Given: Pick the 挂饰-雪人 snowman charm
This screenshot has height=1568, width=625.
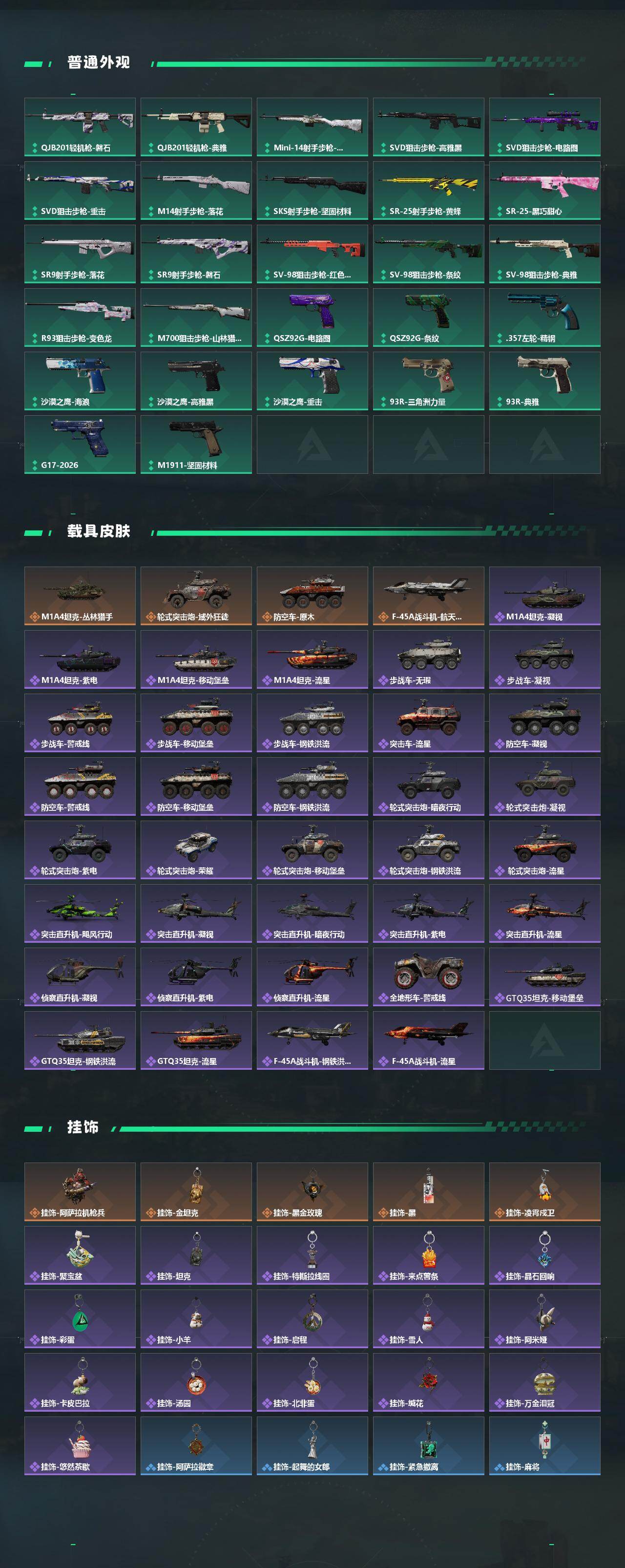Looking at the screenshot, I should click(428, 1318).
